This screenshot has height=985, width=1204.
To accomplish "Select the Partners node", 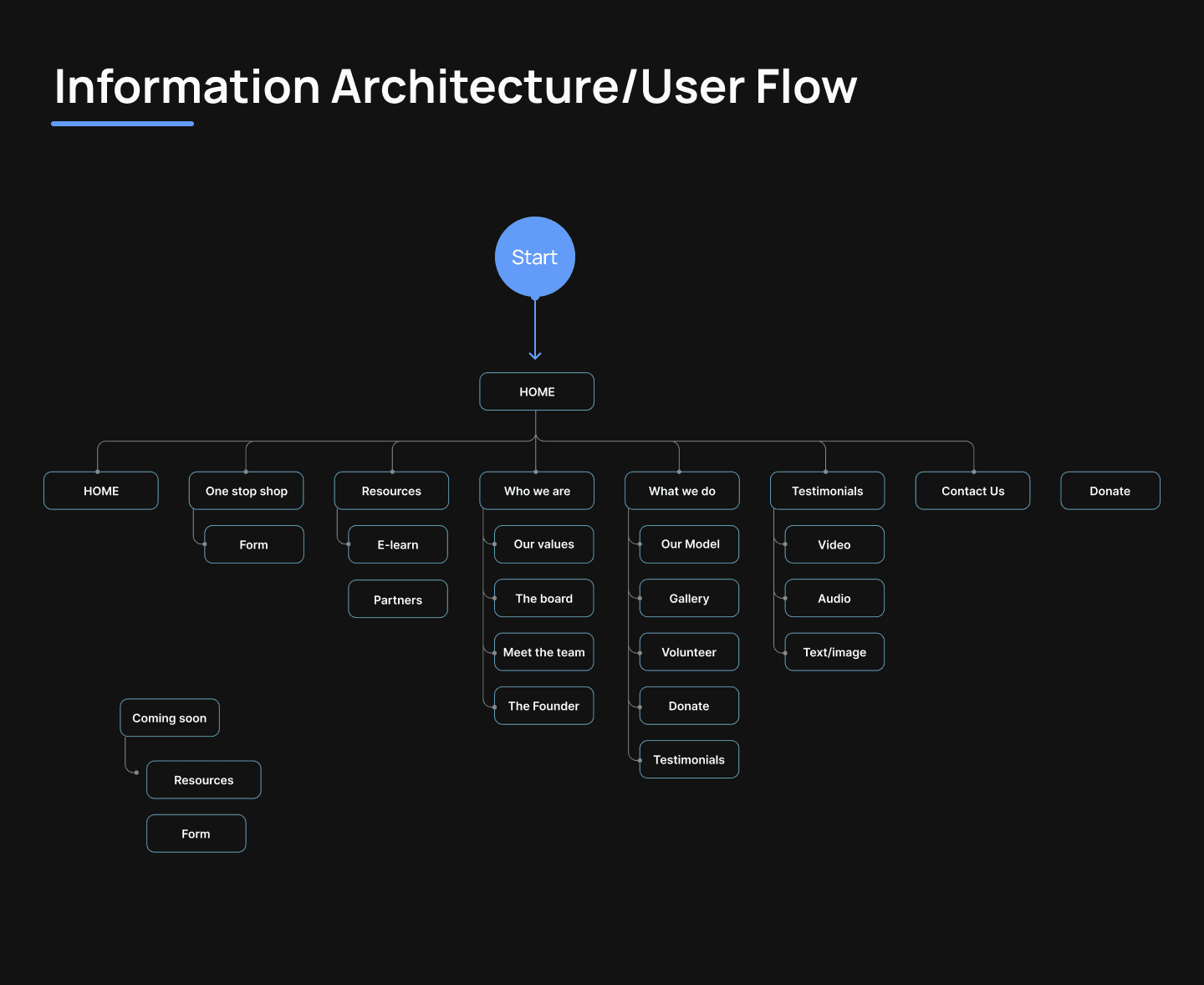I will point(397,599).
